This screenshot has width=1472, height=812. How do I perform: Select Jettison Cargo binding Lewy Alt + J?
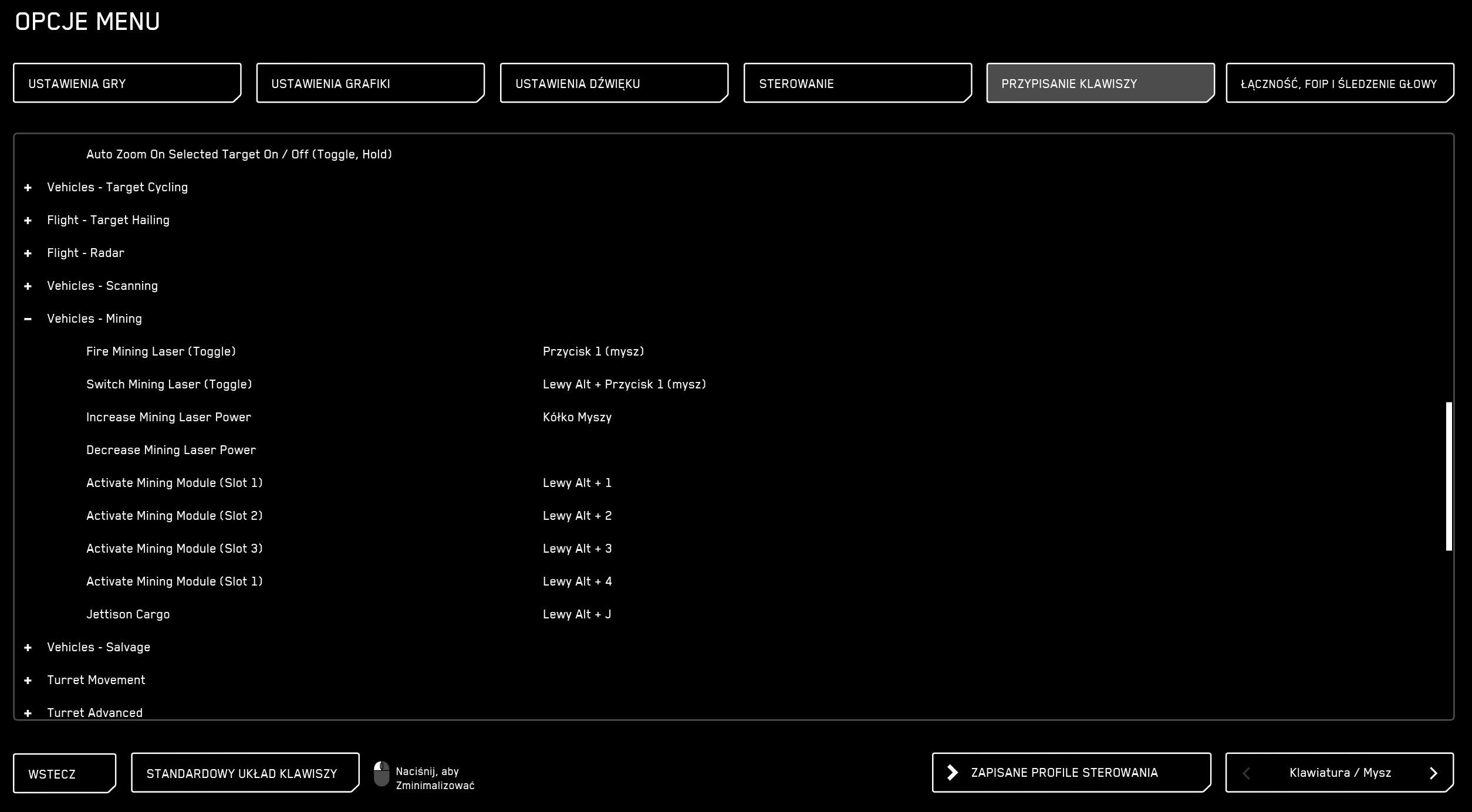[577, 614]
